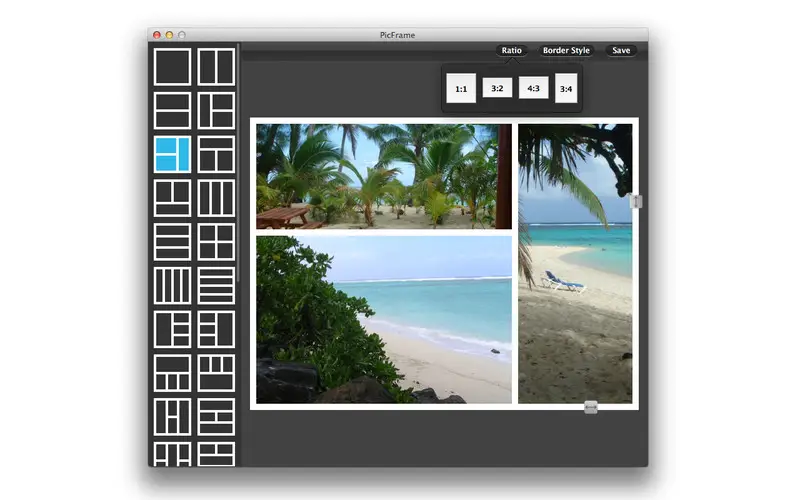This screenshot has height=500, width=800.
Task: Choose the 4:3 aspect ratio
Action: (x=533, y=88)
